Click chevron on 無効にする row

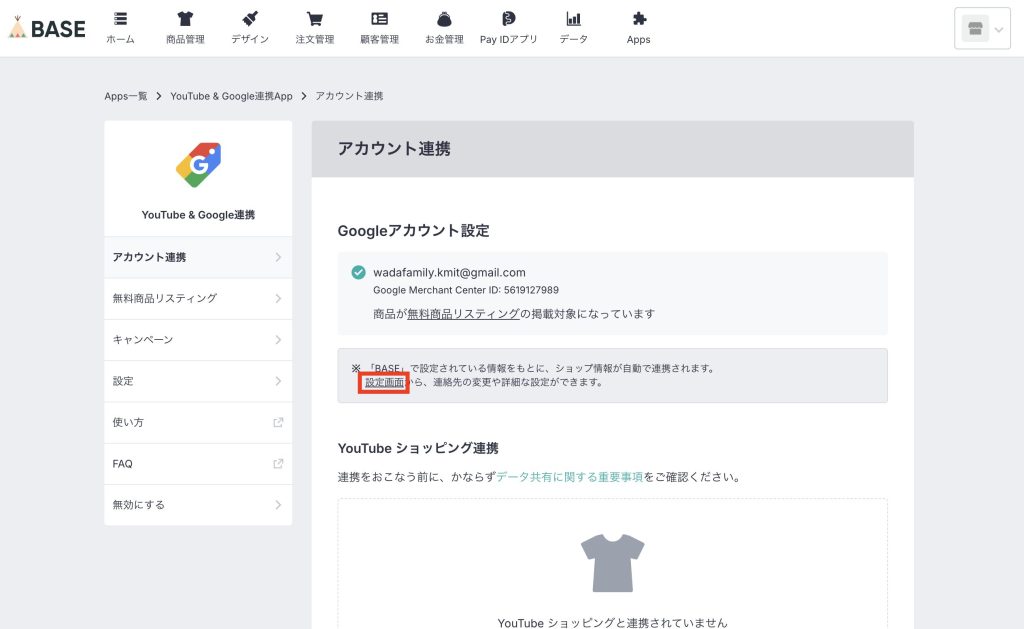(x=278, y=505)
